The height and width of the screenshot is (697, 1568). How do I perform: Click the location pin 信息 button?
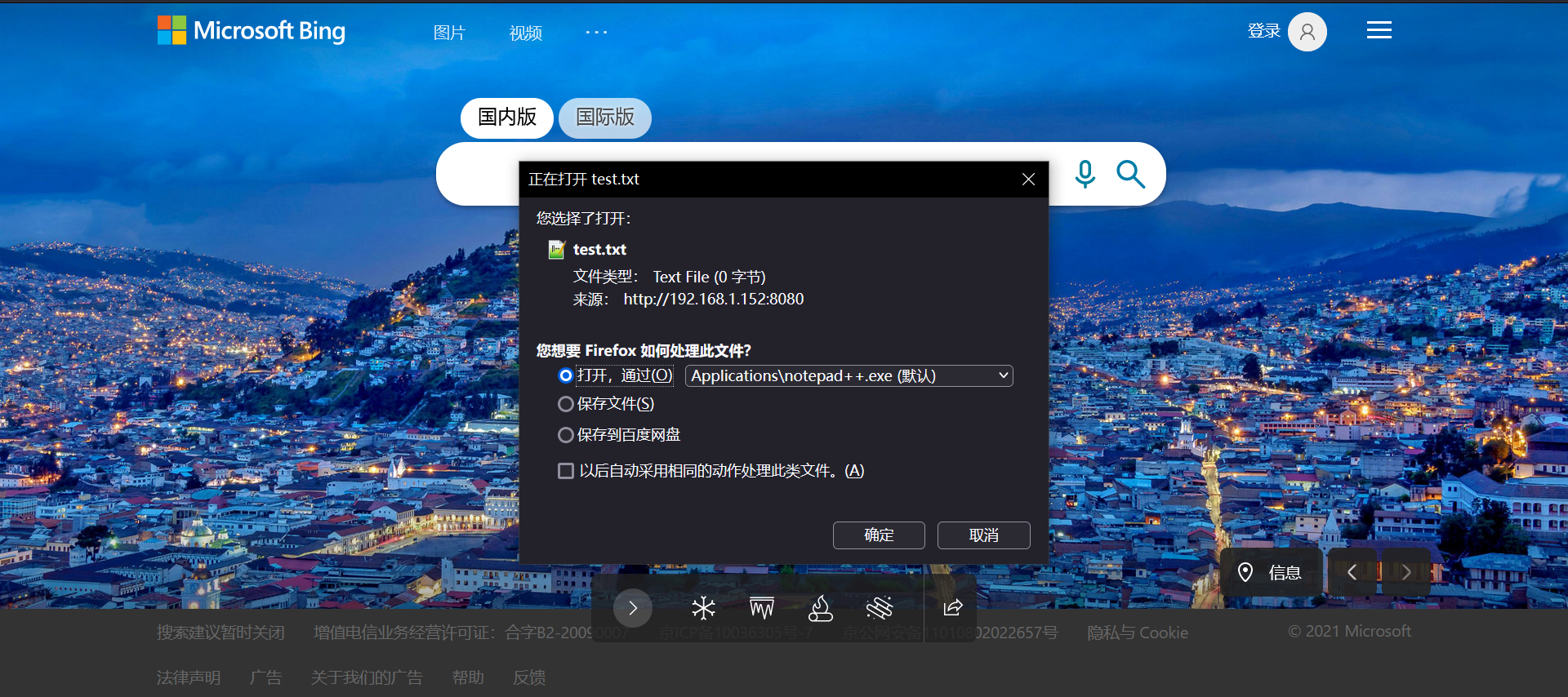pos(1270,572)
